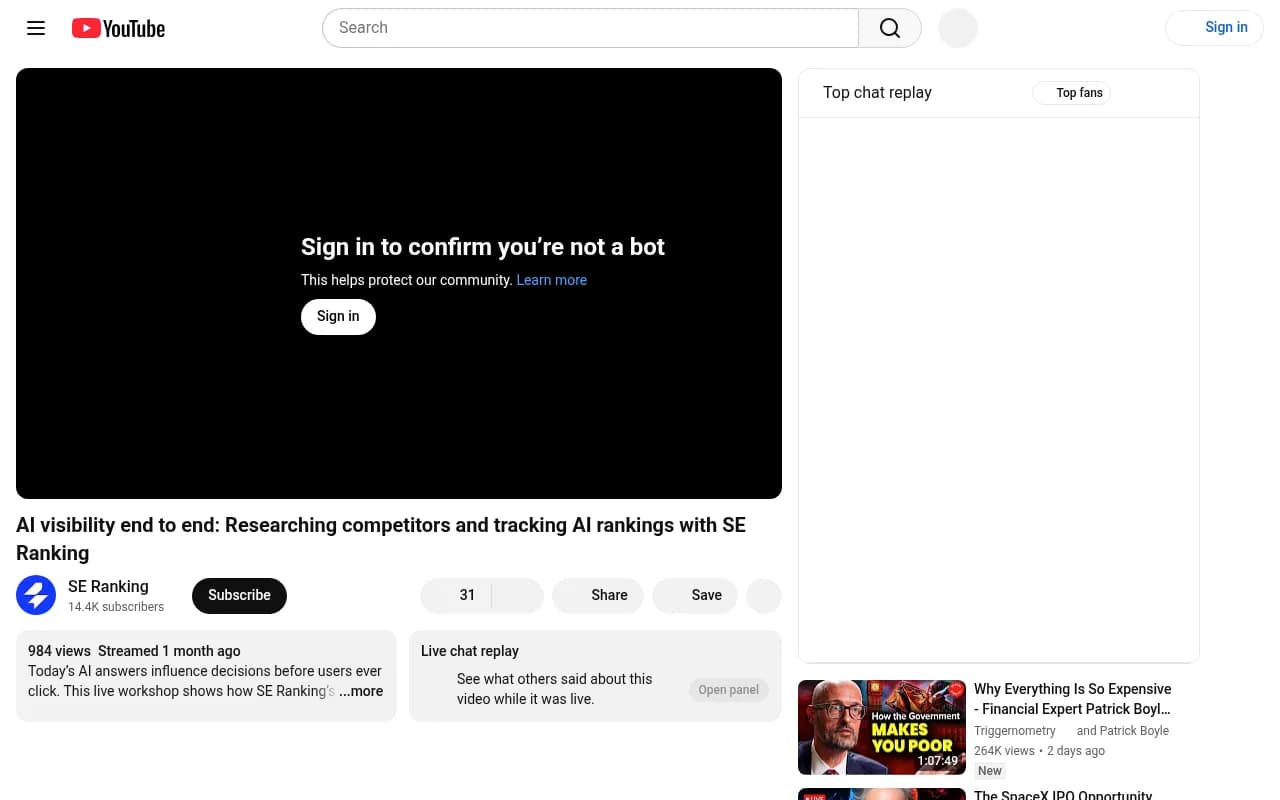Viewport: 1280px width, 800px height.
Task: Click the New badge
Action: tap(990, 771)
